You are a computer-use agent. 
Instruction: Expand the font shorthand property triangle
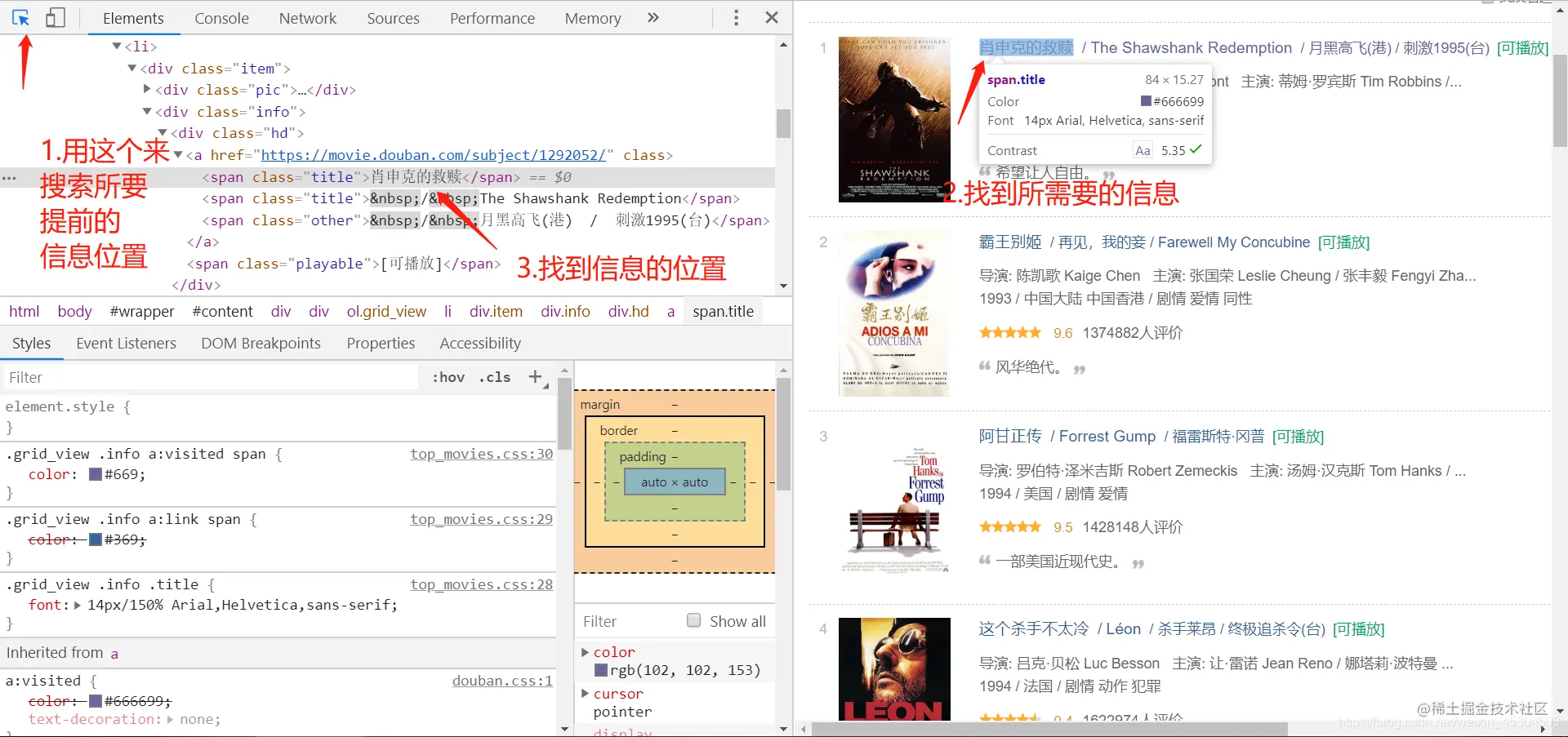point(78,606)
